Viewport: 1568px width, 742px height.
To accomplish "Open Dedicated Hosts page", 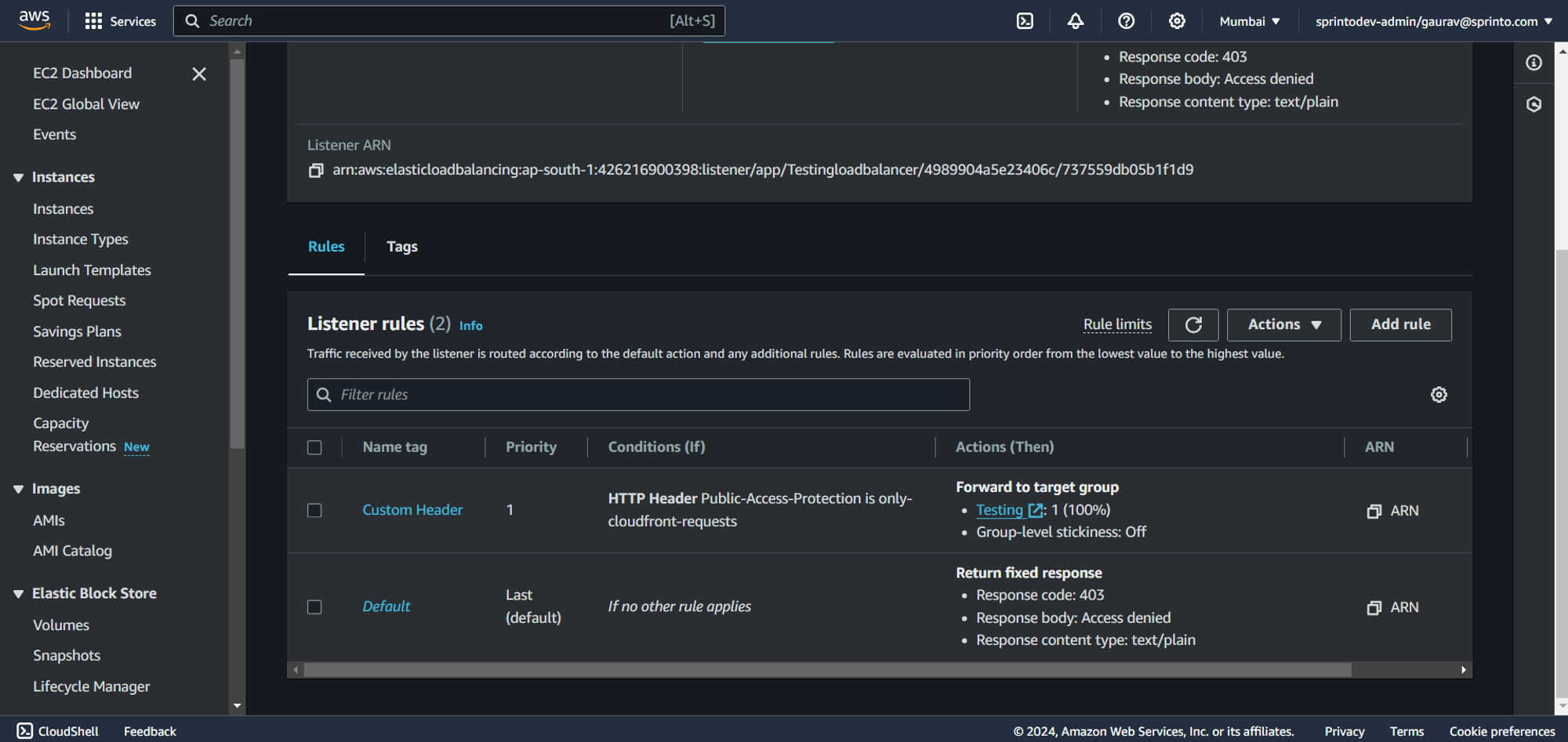I will [86, 393].
